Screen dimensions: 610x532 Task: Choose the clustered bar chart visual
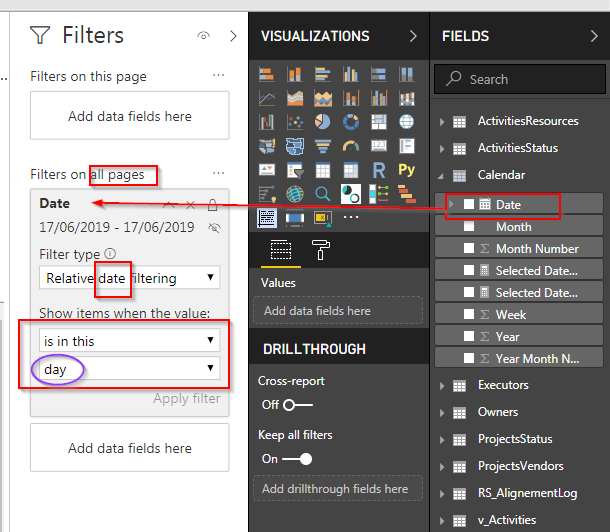(x=323, y=74)
